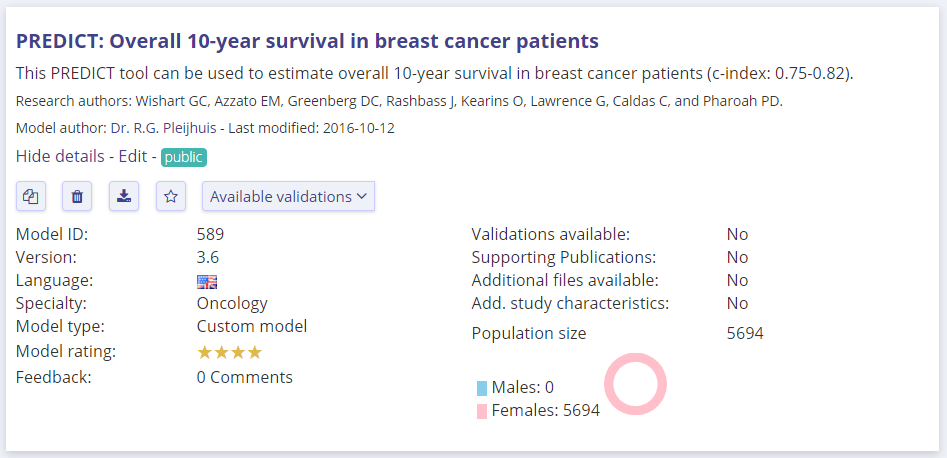
Task: Download the model via download icon
Action: tap(124, 196)
